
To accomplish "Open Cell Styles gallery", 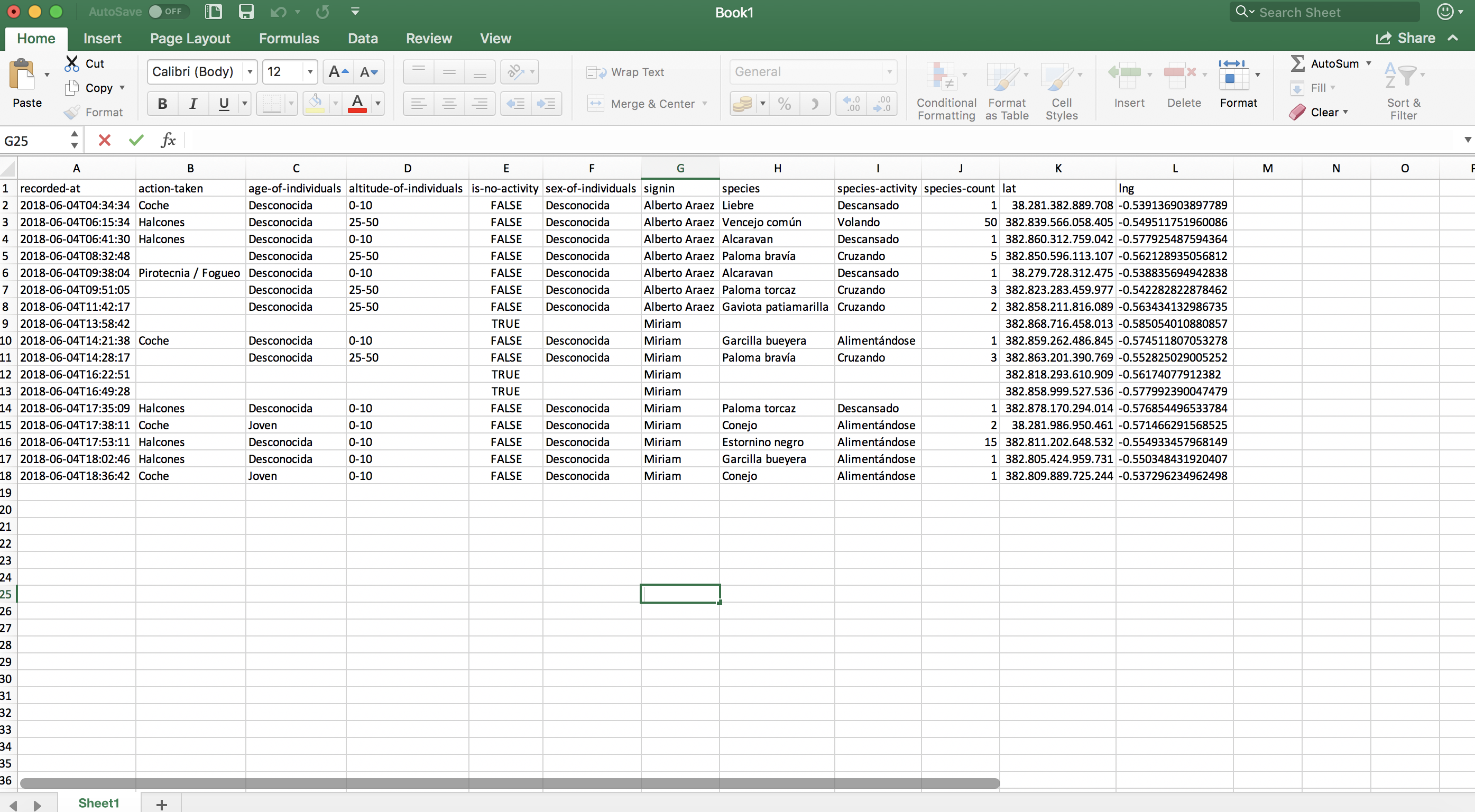I will click(x=1062, y=90).
